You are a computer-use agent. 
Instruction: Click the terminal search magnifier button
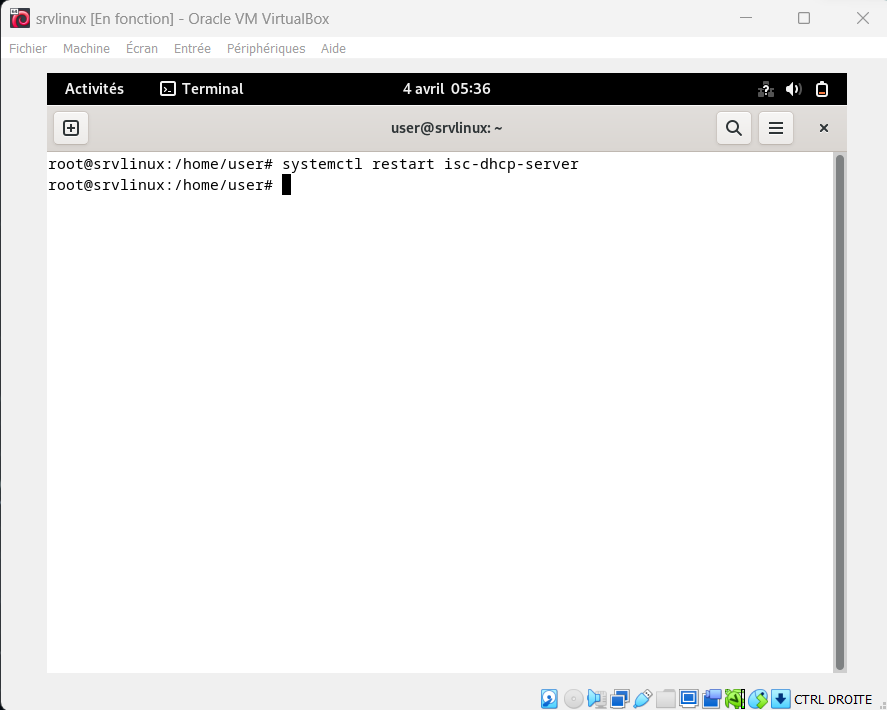tap(733, 128)
